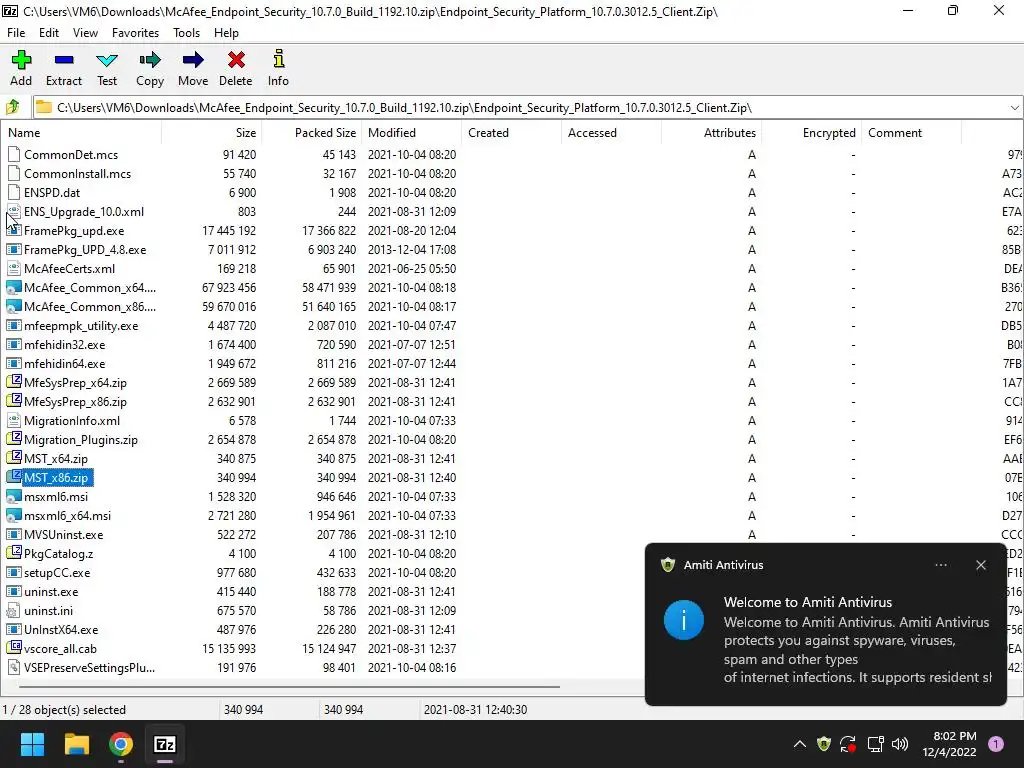This screenshot has height=768, width=1024.
Task: Click the Add toolbar icon
Action: (21, 60)
